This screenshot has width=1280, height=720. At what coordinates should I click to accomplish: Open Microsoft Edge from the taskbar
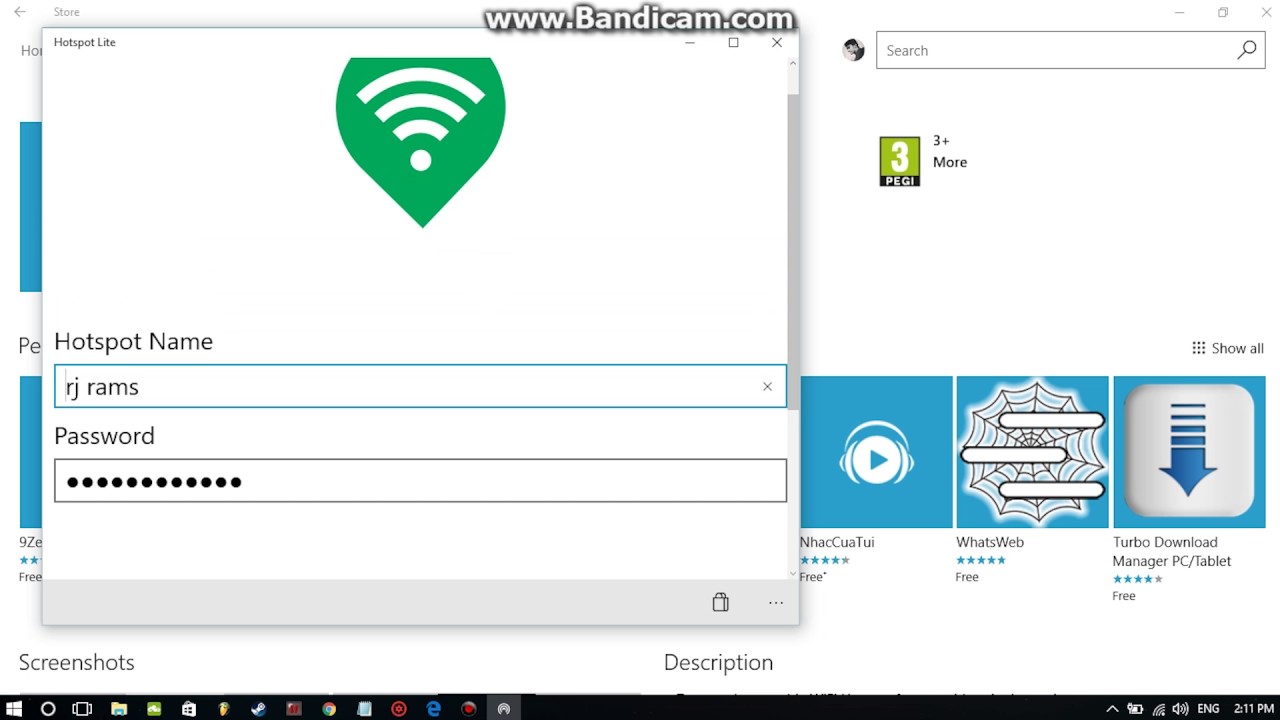pos(434,709)
